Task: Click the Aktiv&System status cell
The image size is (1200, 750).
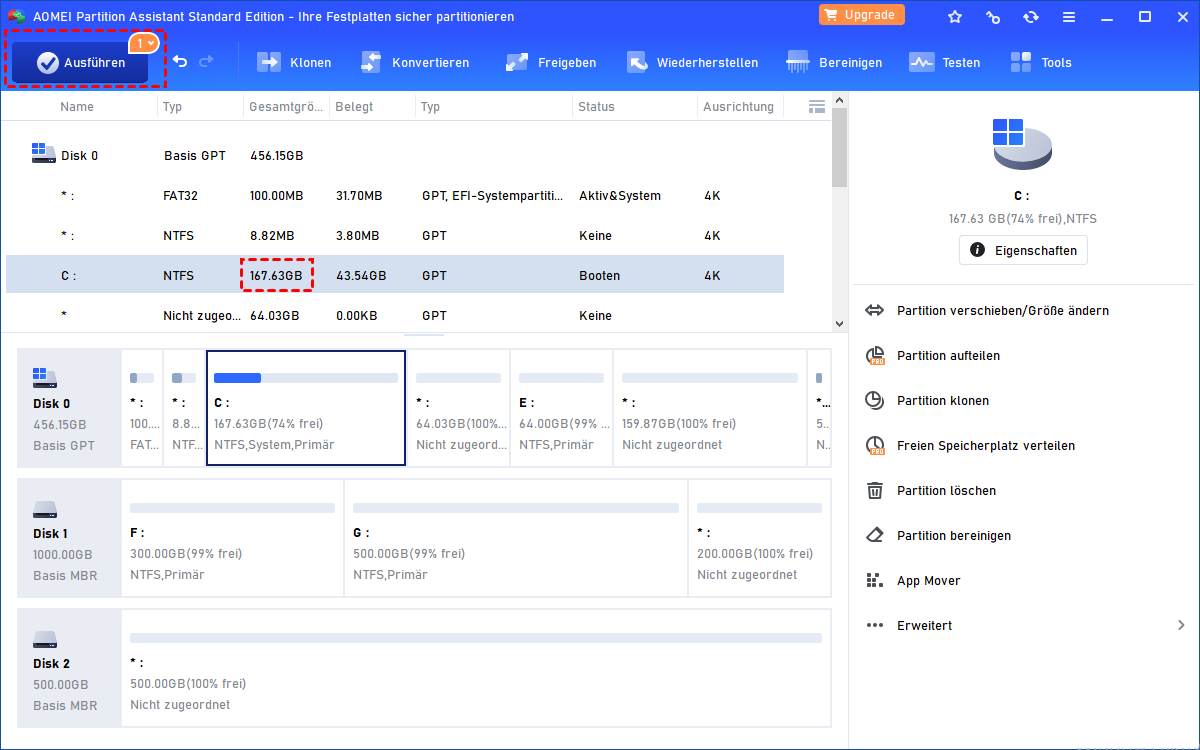Action: pyautogui.click(x=619, y=196)
